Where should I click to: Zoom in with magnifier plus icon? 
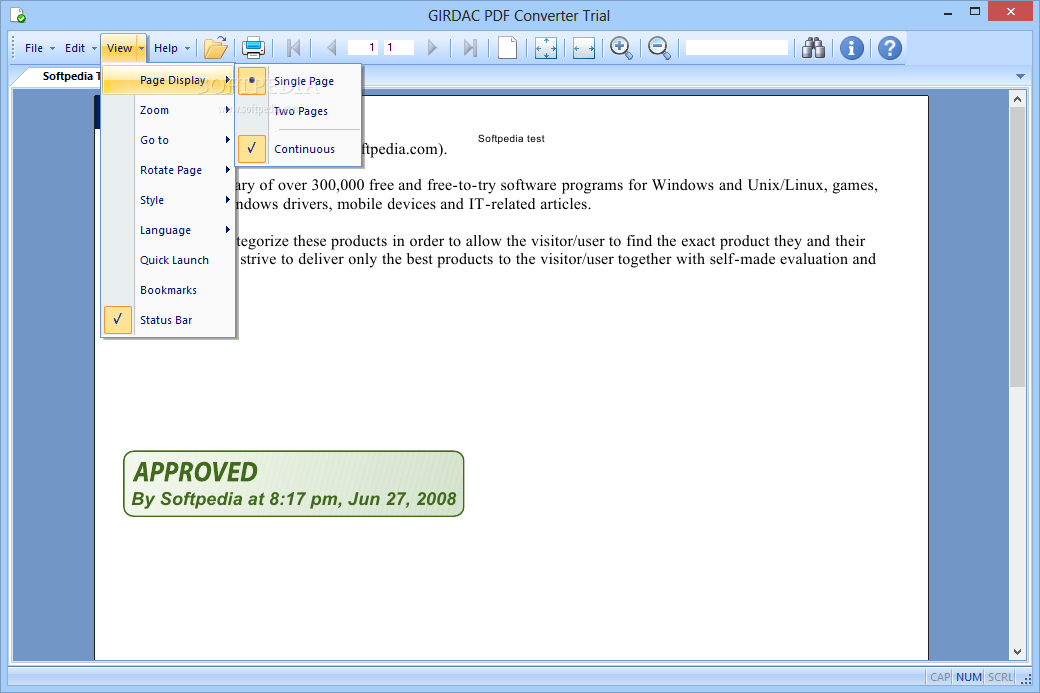pyautogui.click(x=621, y=48)
